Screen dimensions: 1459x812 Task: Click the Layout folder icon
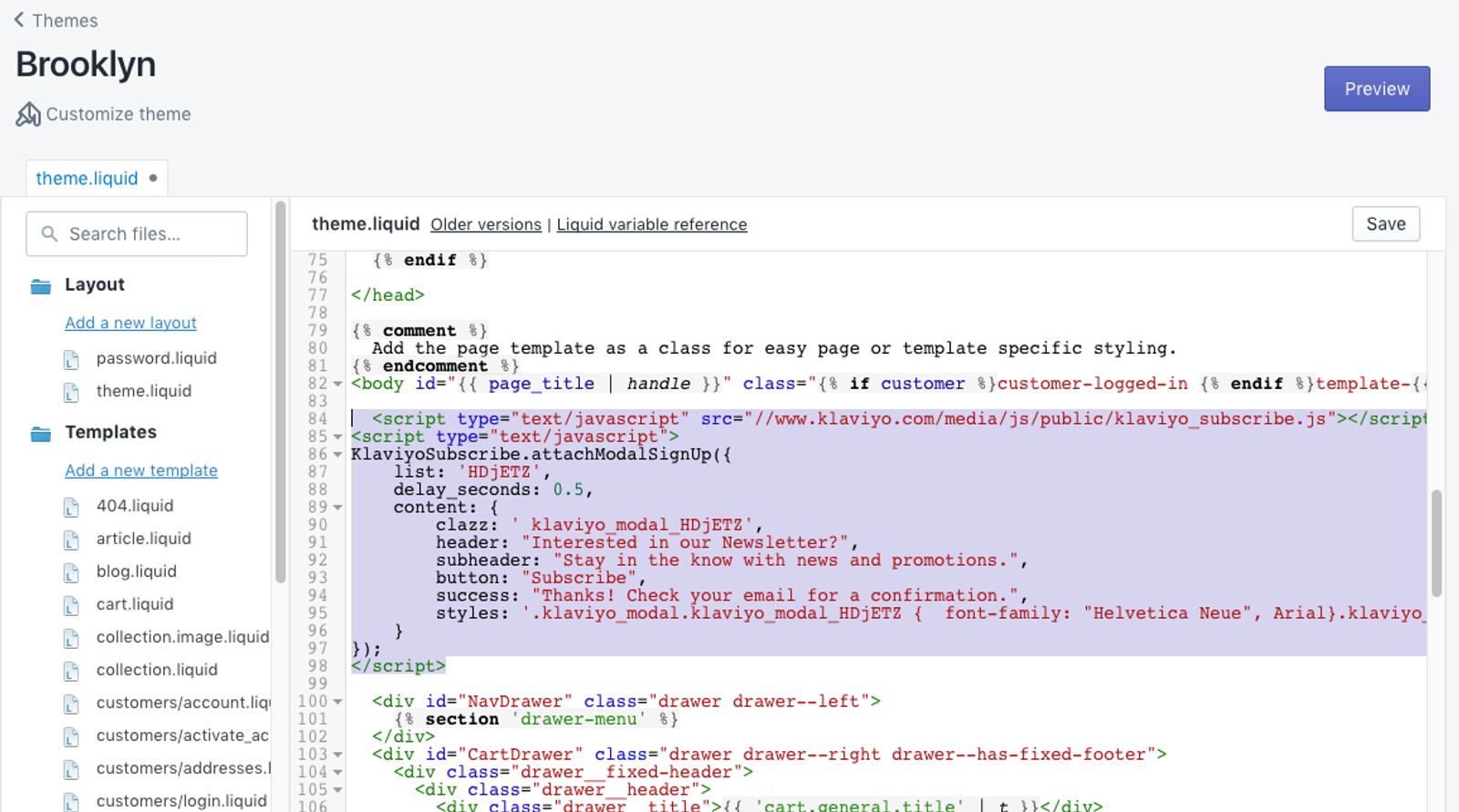(40, 286)
